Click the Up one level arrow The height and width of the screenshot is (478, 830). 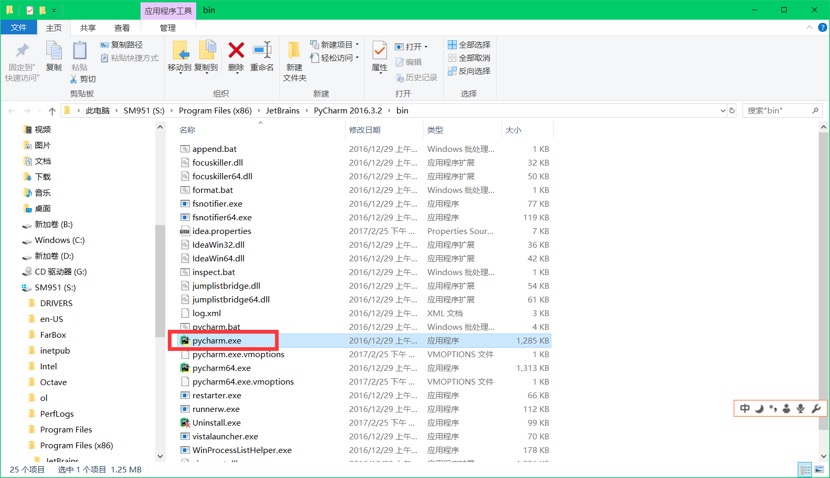click(52, 111)
